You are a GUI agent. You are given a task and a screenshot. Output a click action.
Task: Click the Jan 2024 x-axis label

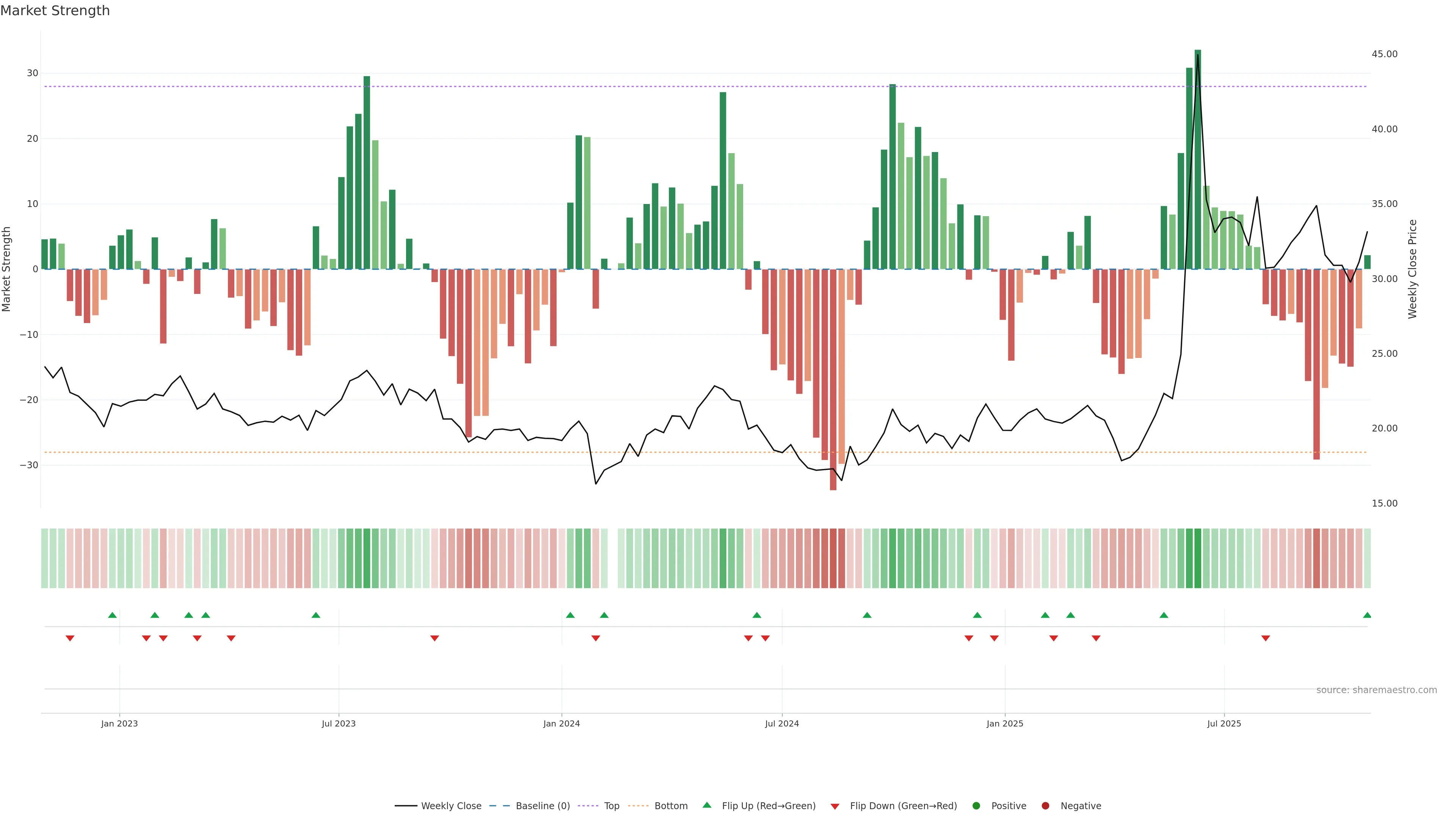point(561,723)
